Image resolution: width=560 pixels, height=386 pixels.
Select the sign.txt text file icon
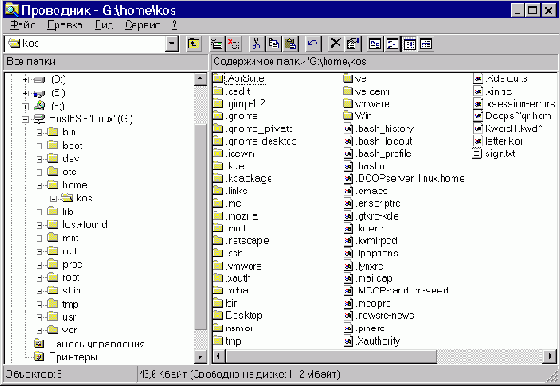[x=478, y=154]
